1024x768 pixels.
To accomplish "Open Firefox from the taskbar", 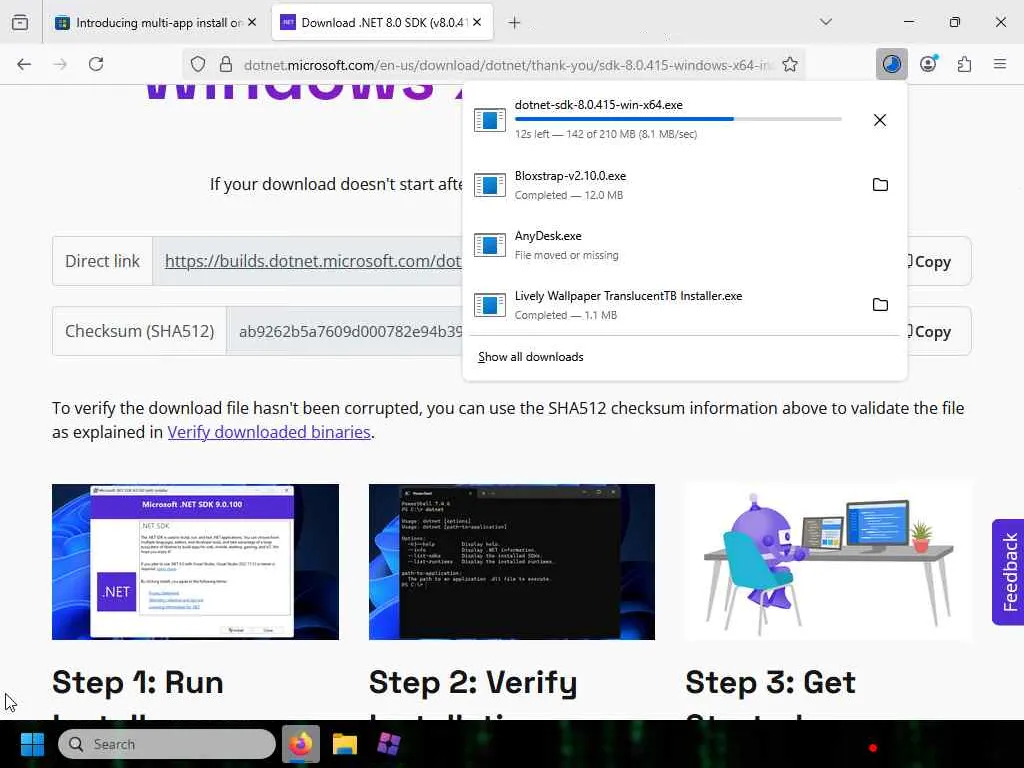I will coord(300,744).
